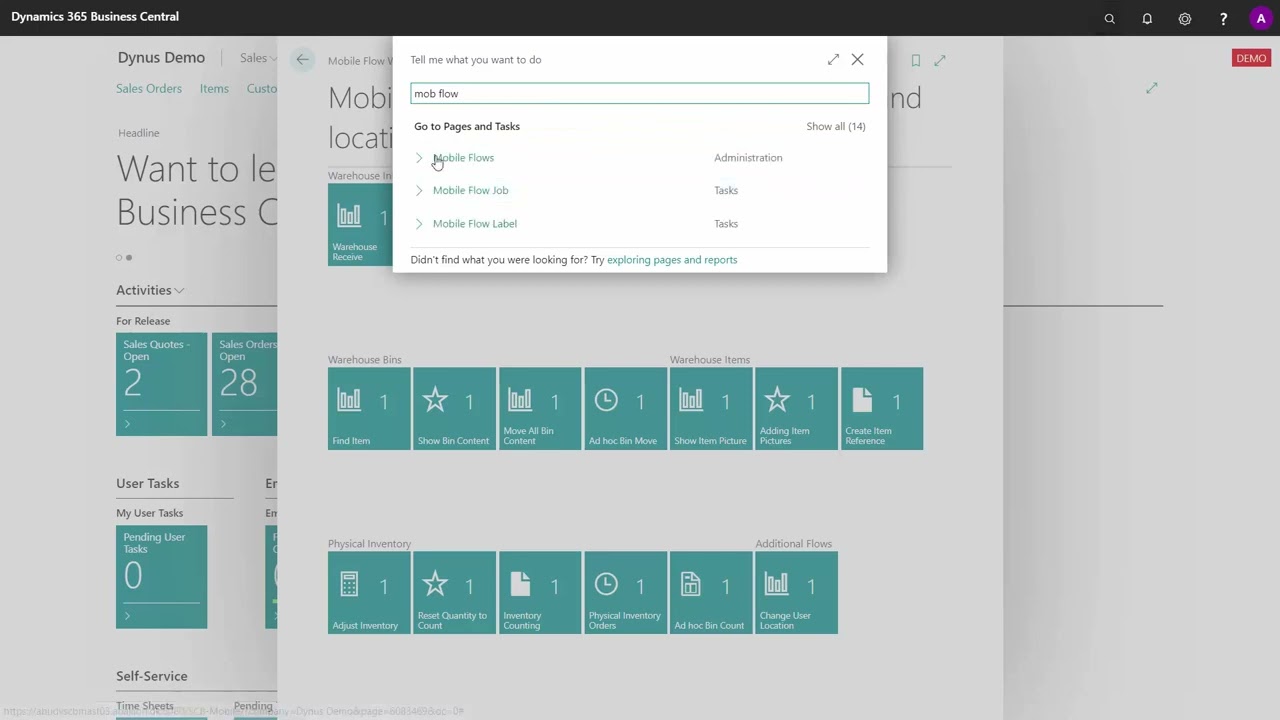Bookmark the Mobile Flow page
The width and height of the screenshot is (1280, 720).
pyautogui.click(x=915, y=60)
